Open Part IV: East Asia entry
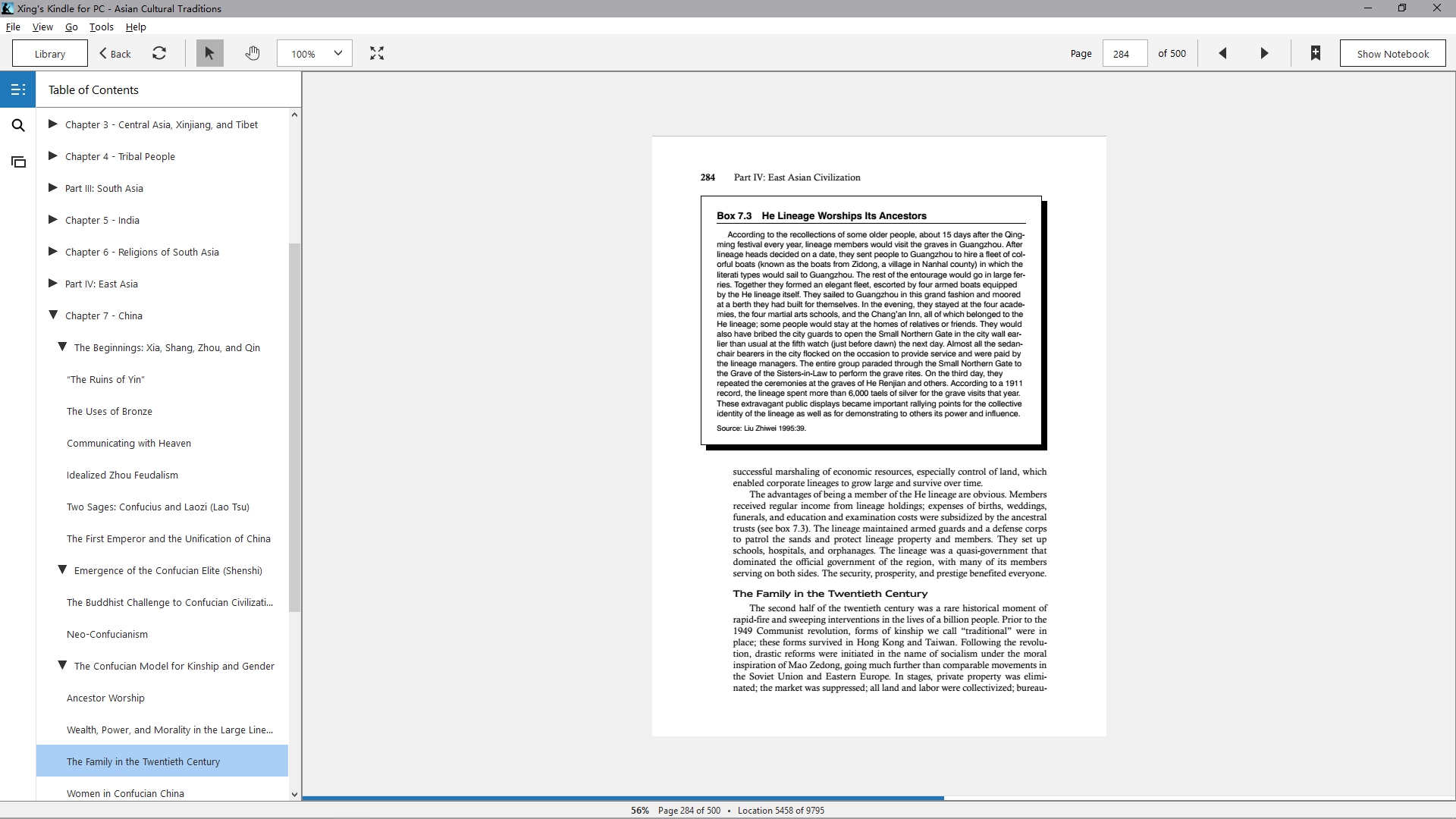The height and width of the screenshot is (819, 1456). tap(102, 284)
